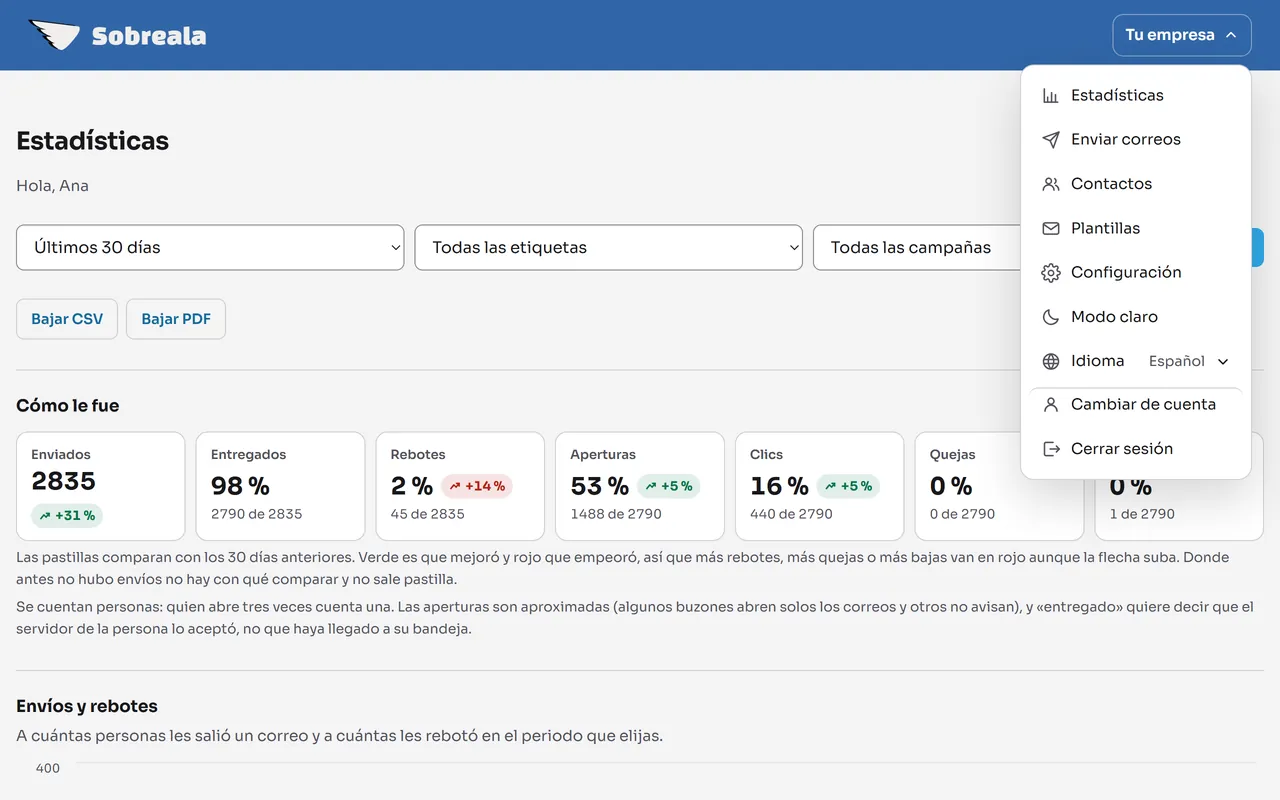Click the Sobreala brand name
Image resolution: width=1280 pixels, height=800 pixels.
pos(149,37)
